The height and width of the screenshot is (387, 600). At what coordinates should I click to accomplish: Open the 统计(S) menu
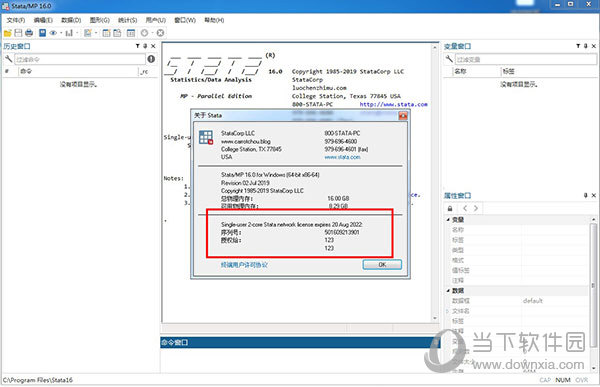point(127,20)
